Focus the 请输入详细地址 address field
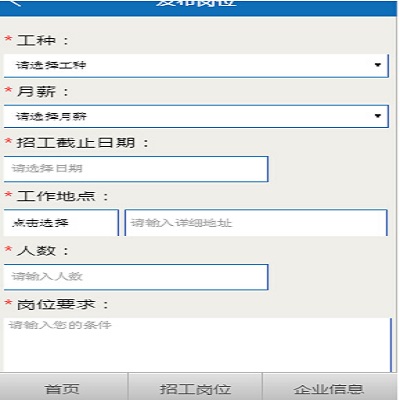This screenshot has height=400, width=400. click(256, 223)
